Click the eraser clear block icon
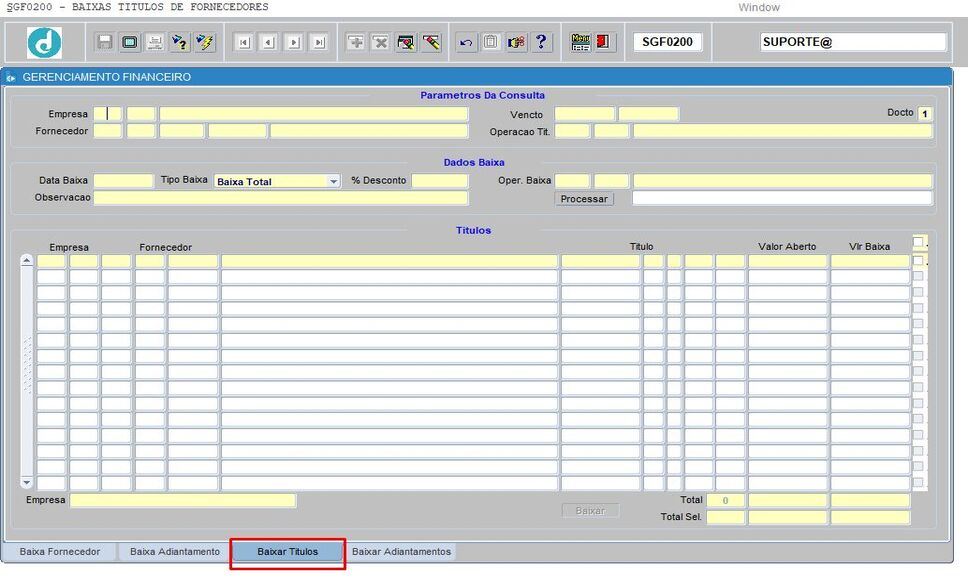Viewport: 968px width, 577px height. (x=431, y=42)
